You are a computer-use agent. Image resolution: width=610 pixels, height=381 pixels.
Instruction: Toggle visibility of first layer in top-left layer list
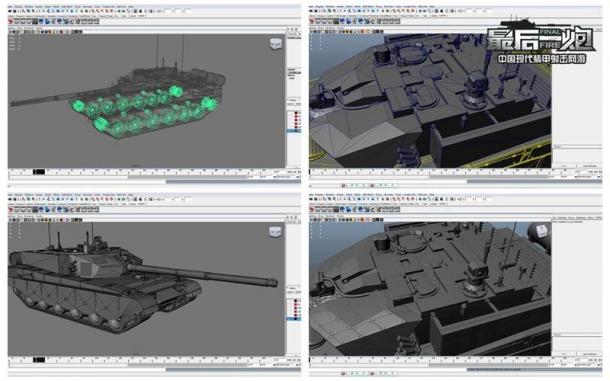(290, 113)
